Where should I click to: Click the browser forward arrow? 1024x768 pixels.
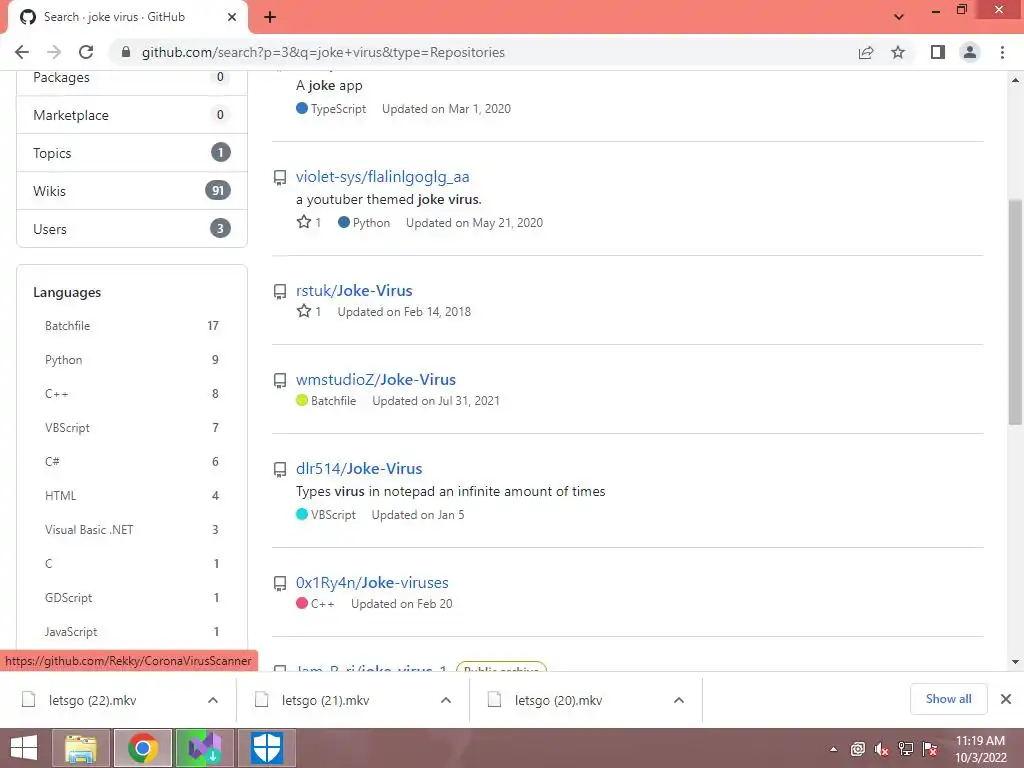[x=54, y=52]
